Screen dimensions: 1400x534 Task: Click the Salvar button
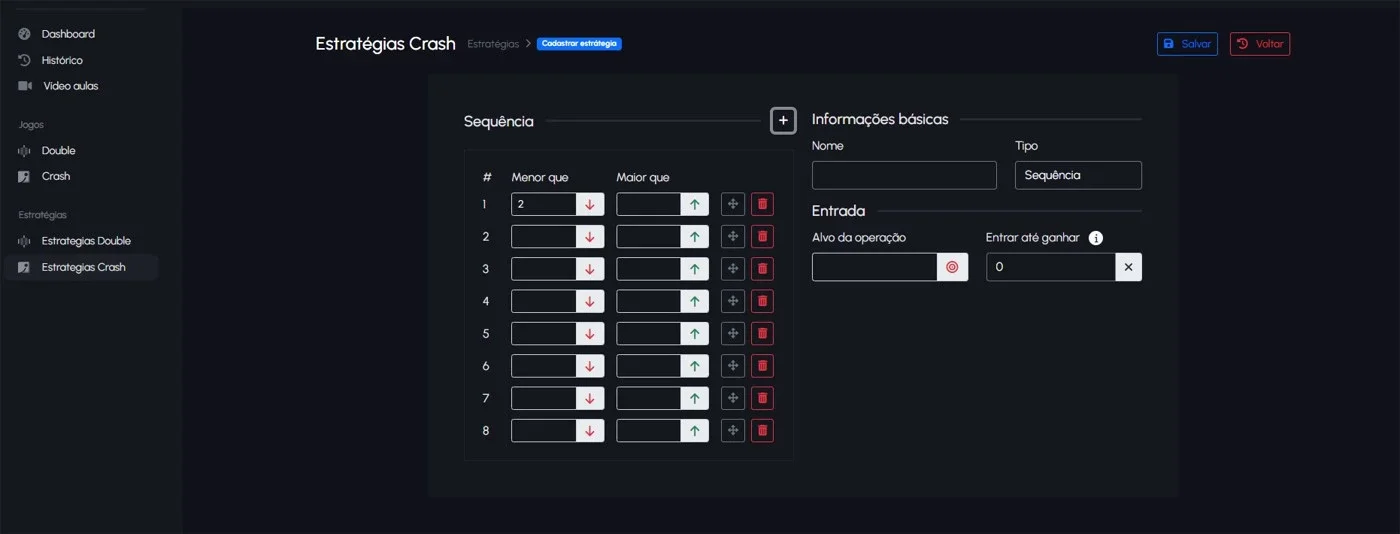1187,44
